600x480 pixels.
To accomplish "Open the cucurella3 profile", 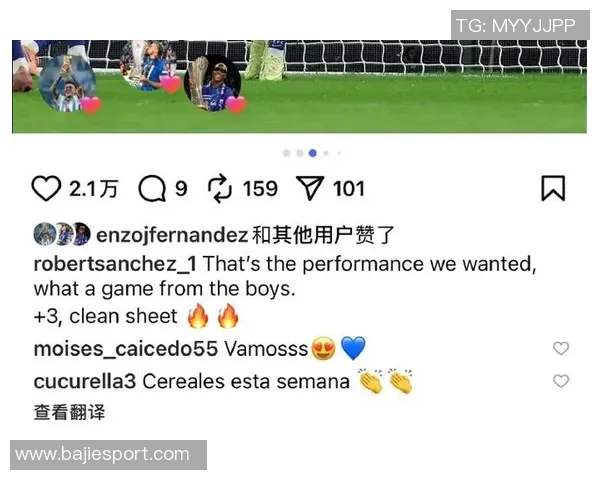I will (85, 382).
